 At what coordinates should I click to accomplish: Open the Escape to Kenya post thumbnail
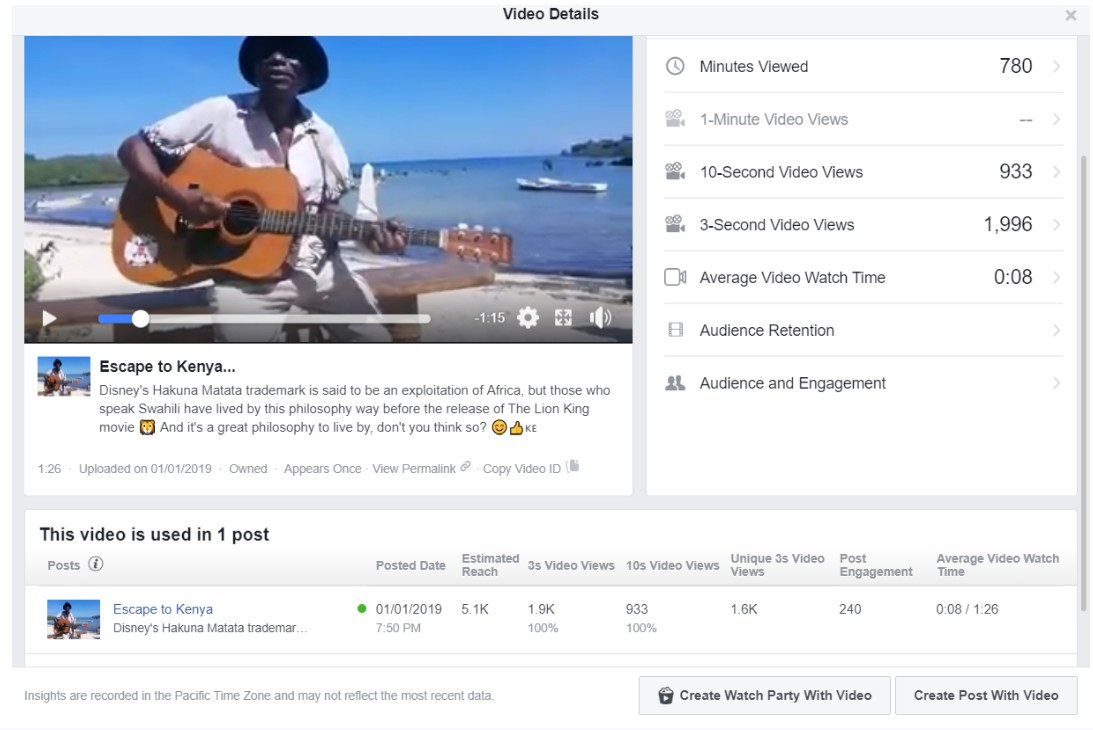(x=74, y=619)
